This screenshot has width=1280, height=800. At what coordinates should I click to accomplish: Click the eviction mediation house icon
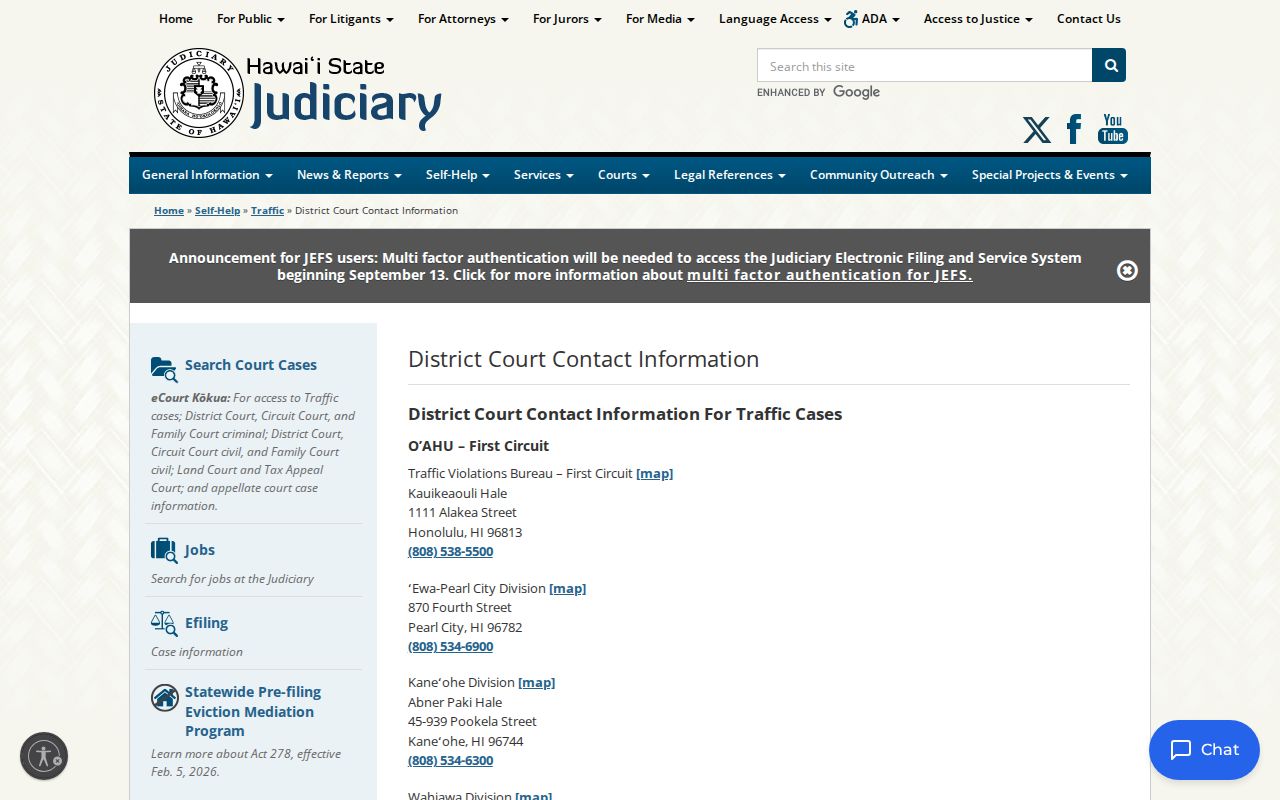[165, 697]
